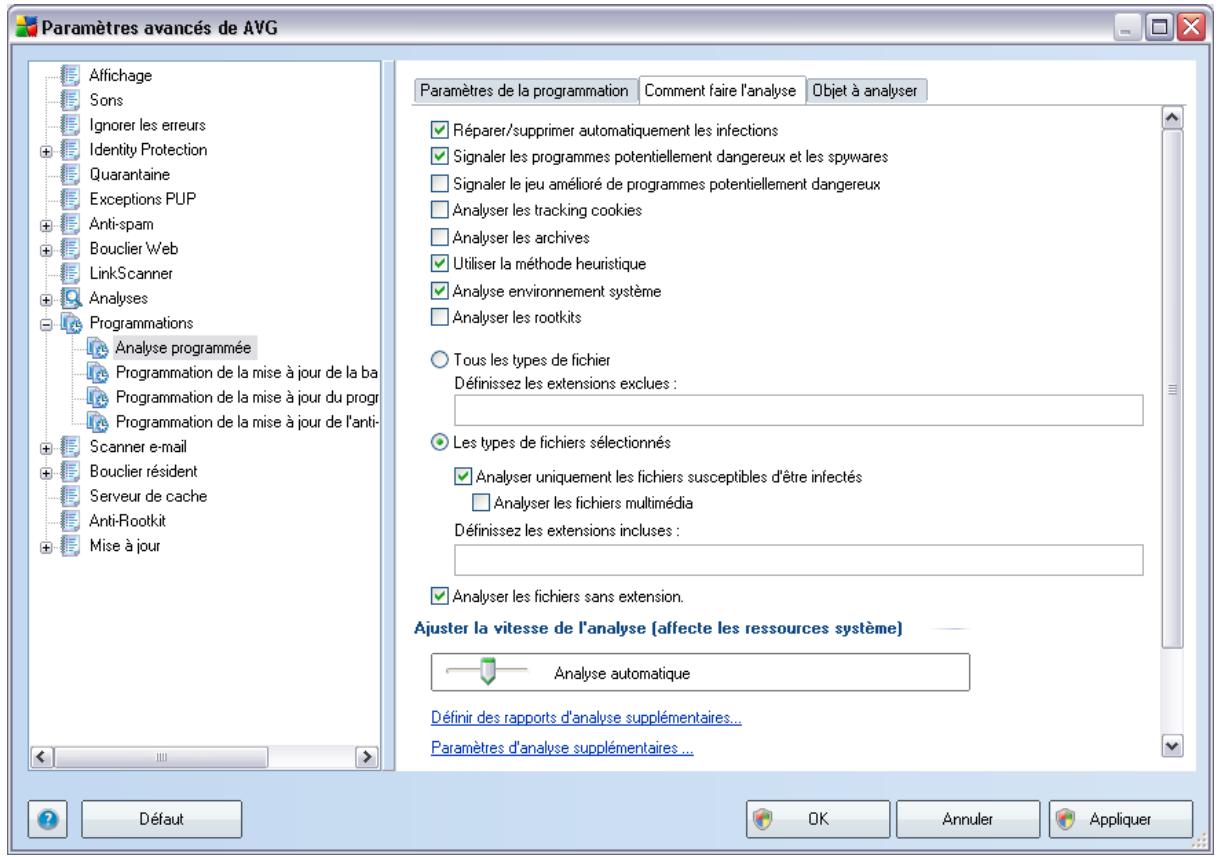This screenshot has width=1220, height=857.
Task: Click the Annuler button
Action: tap(967, 818)
